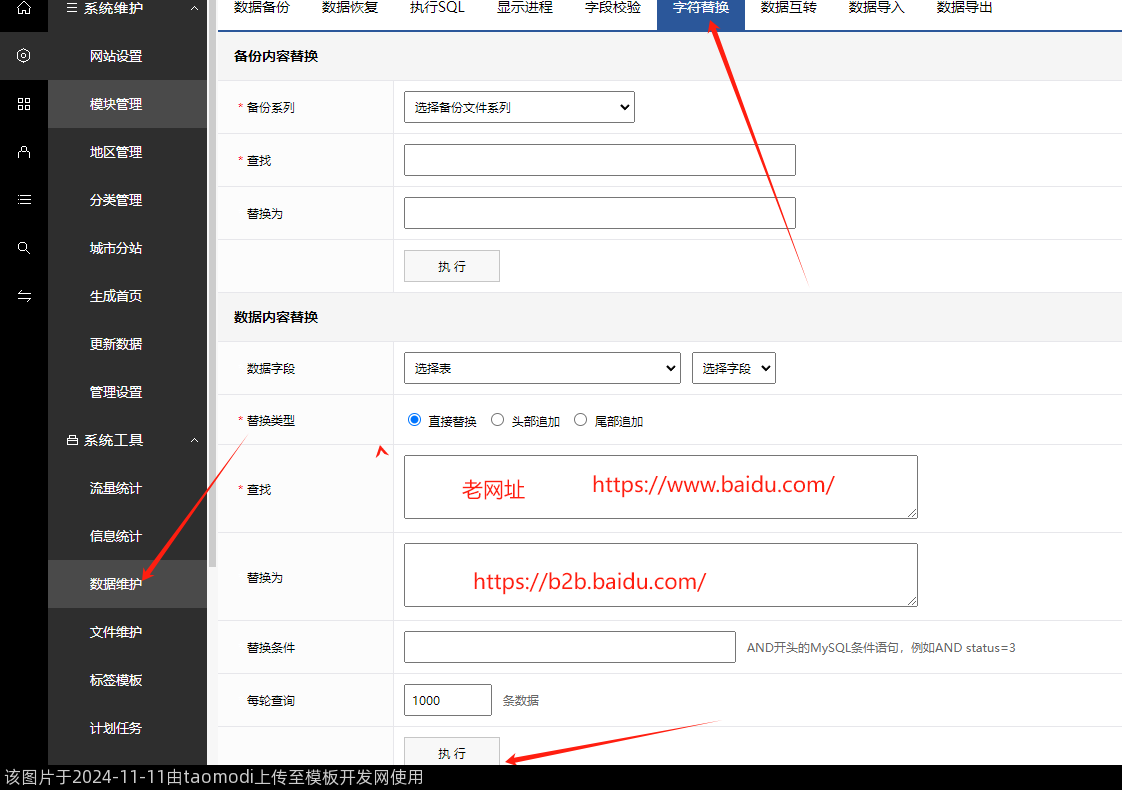Switch to the 执行SQL tab
The width and height of the screenshot is (1122, 790).
[437, 8]
